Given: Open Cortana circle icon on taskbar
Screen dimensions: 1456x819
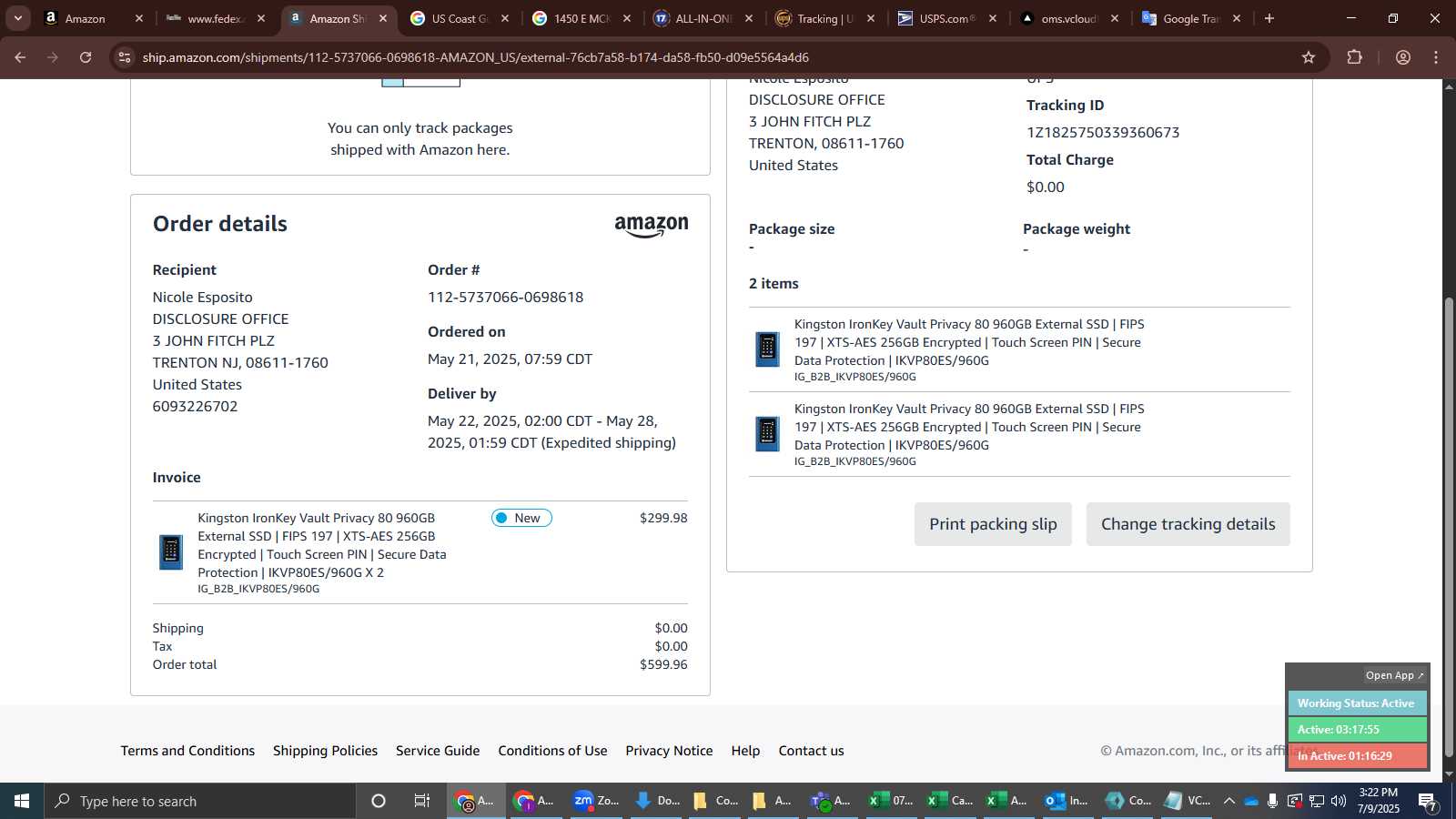Looking at the screenshot, I should click(x=379, y=801).
